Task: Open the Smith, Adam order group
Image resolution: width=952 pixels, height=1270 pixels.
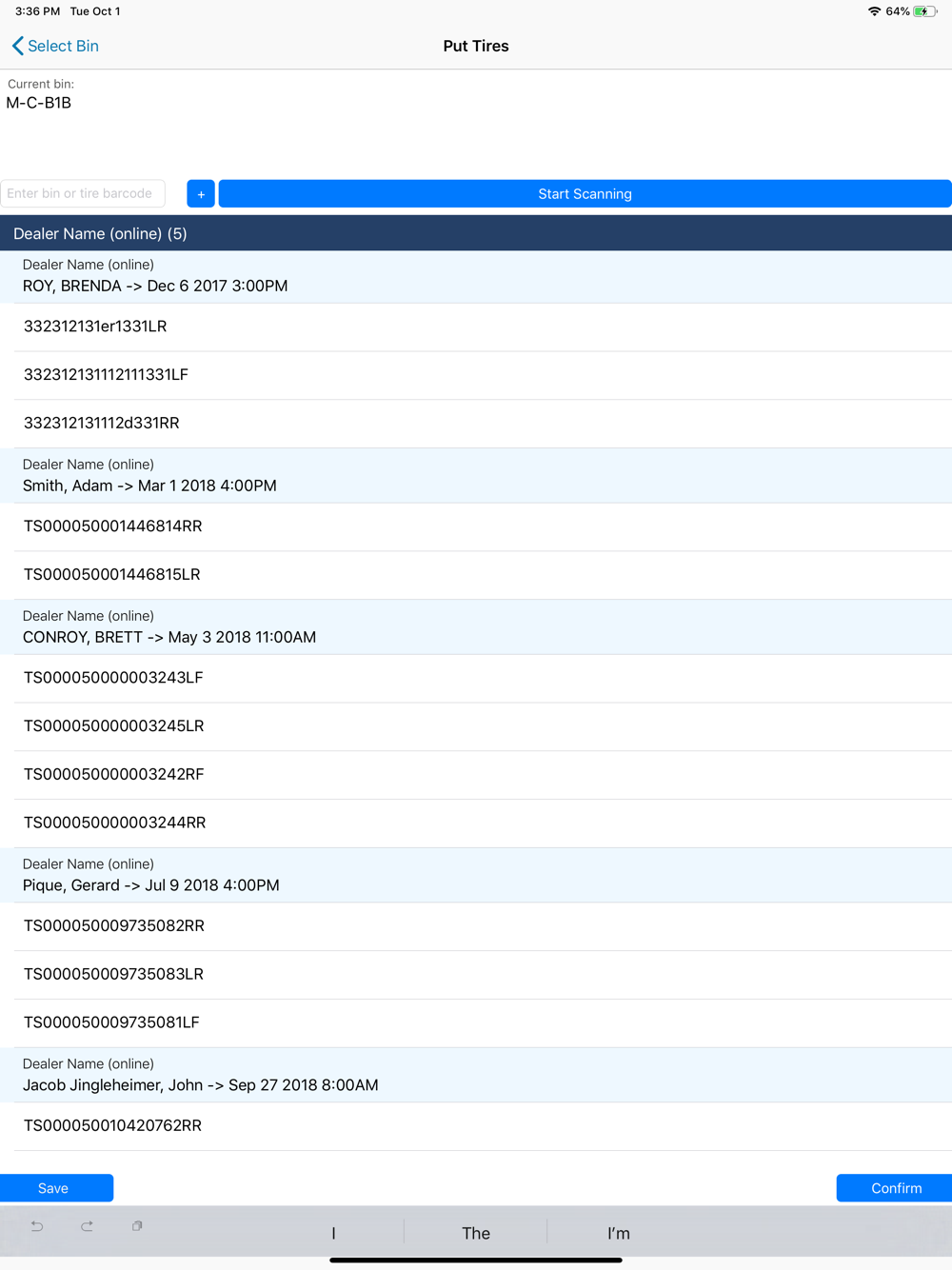Action: [x=476, y=476]
